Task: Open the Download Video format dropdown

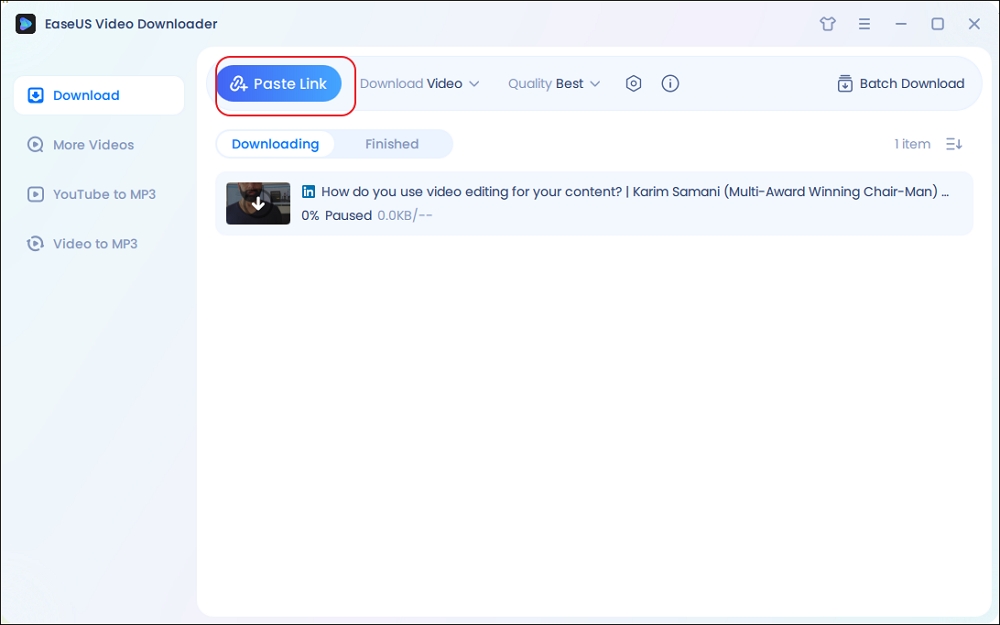Action: 419,84
